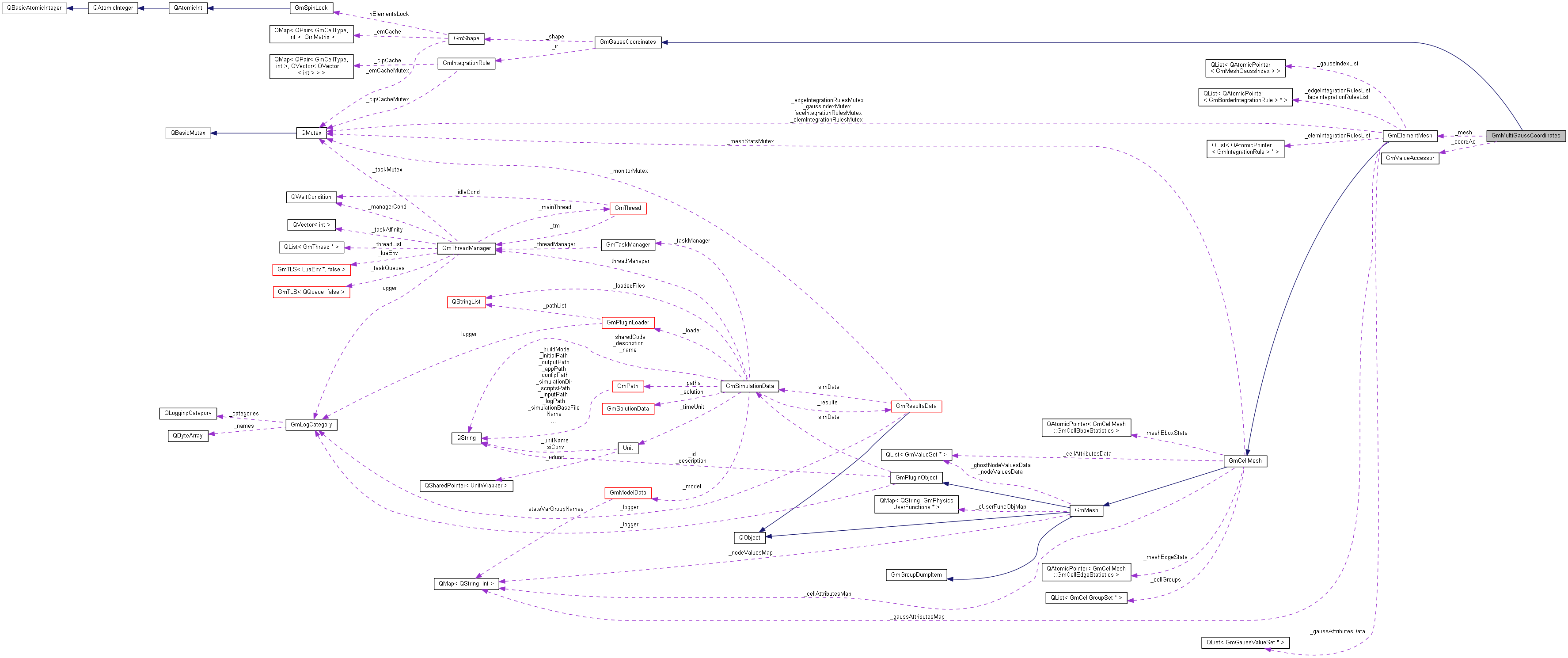Select the Unit class node
Viewport: 1568px width, 658px height.
[627, 448]
